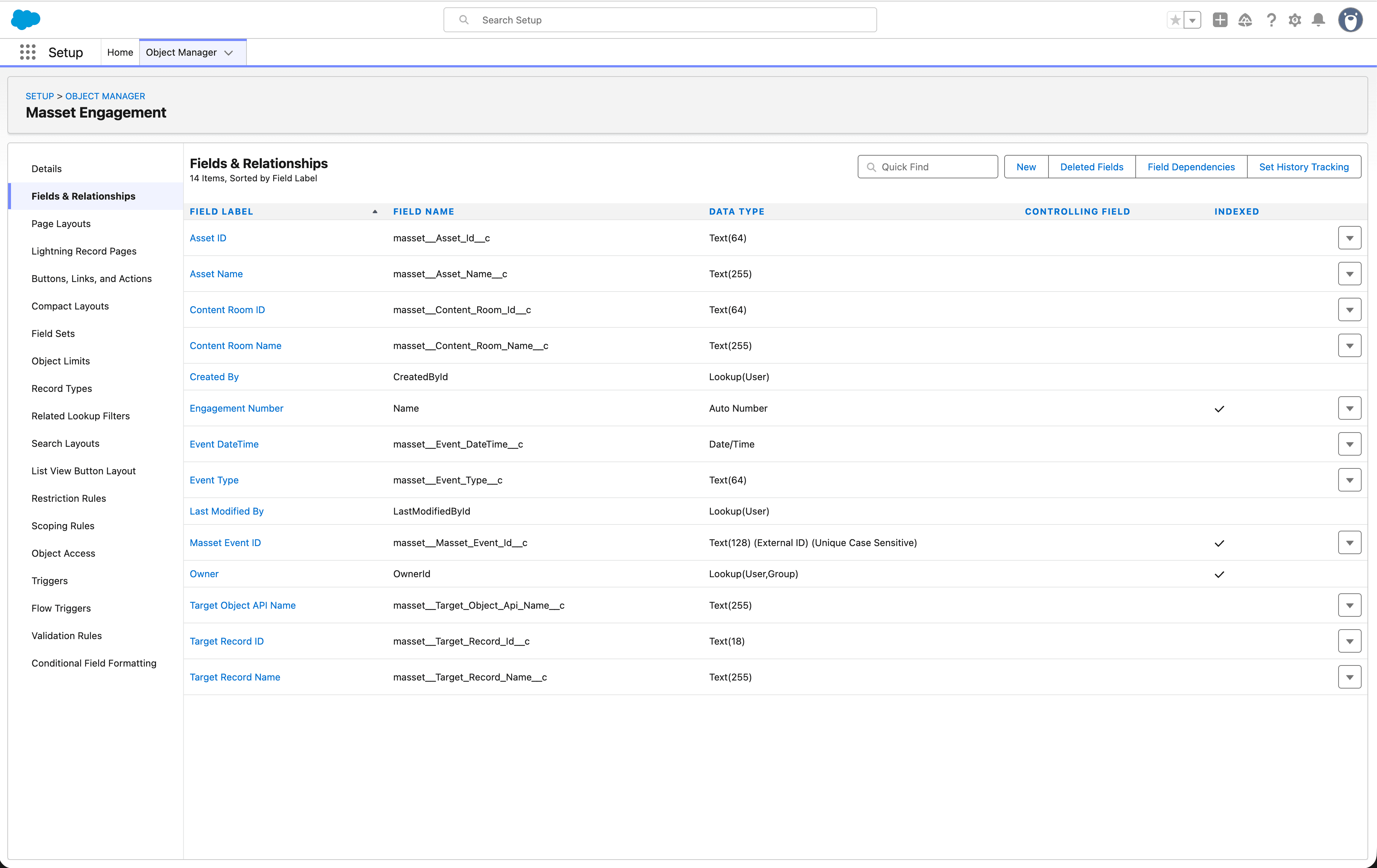Open the Owner field link
This screenshot has height=868, width=1377.
204,574
